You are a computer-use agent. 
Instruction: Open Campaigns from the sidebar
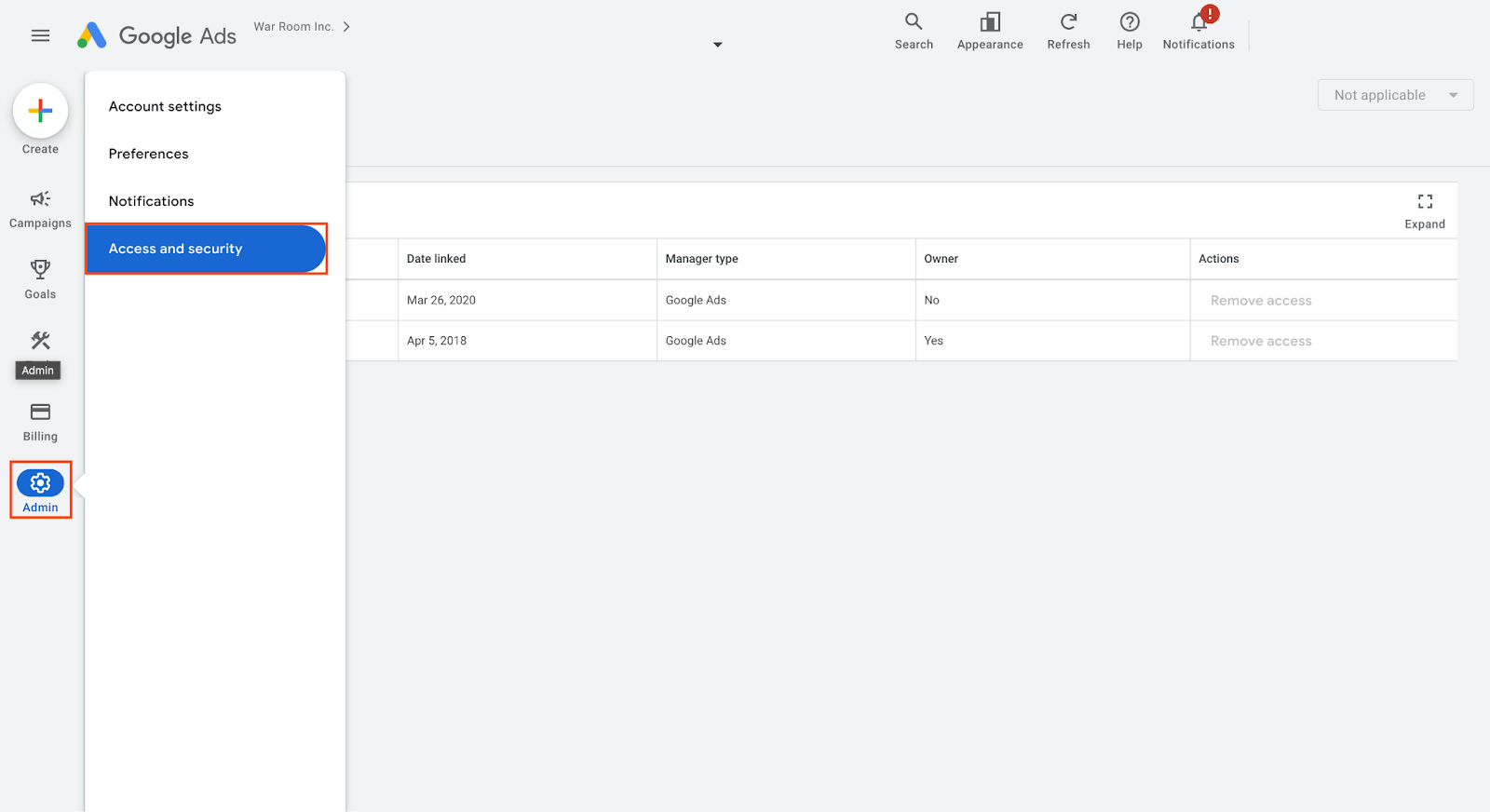click(40, 209)
